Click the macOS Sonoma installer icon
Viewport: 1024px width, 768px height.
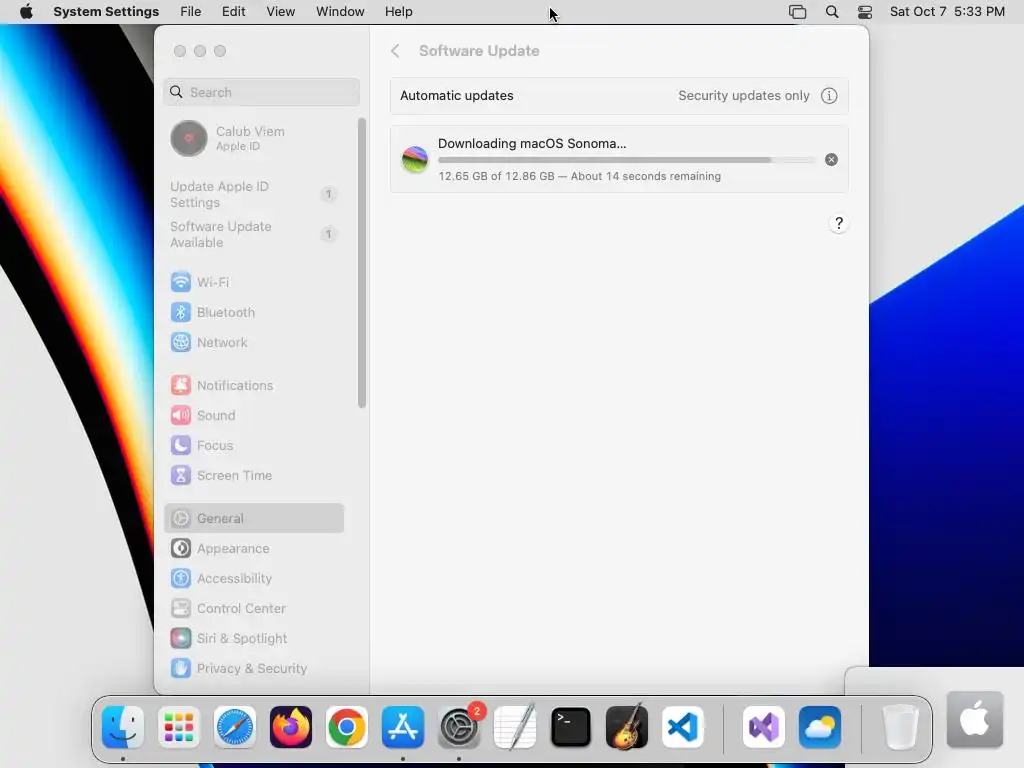(x=415, y=159)
